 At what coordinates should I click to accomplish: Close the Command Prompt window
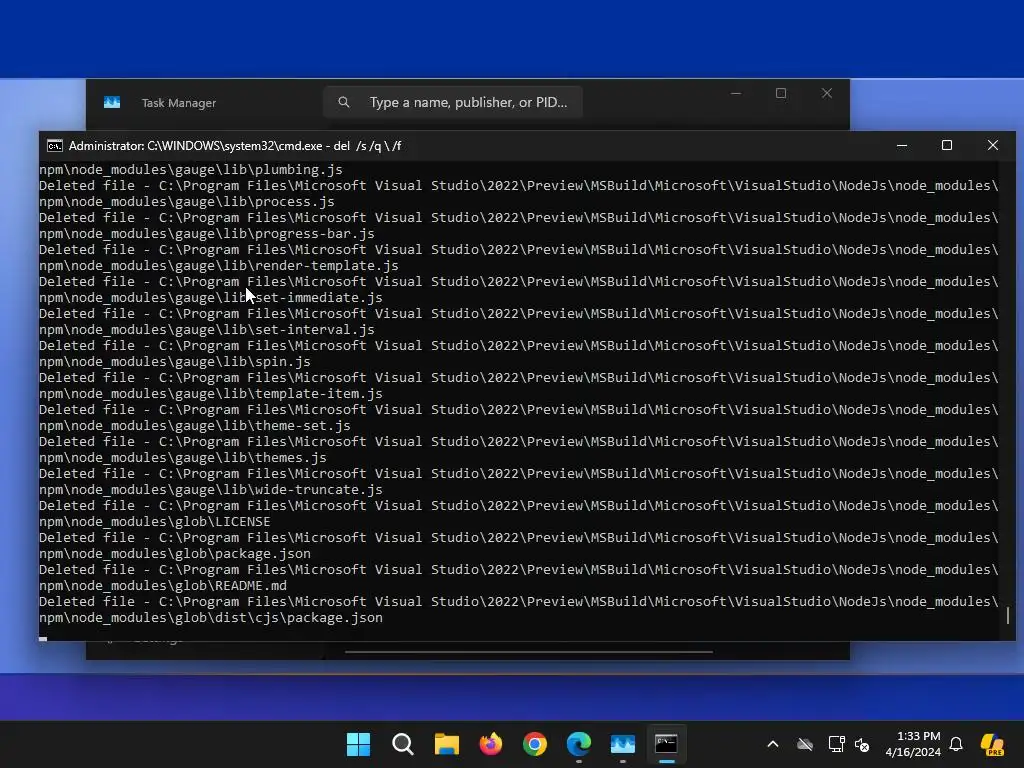993,146
